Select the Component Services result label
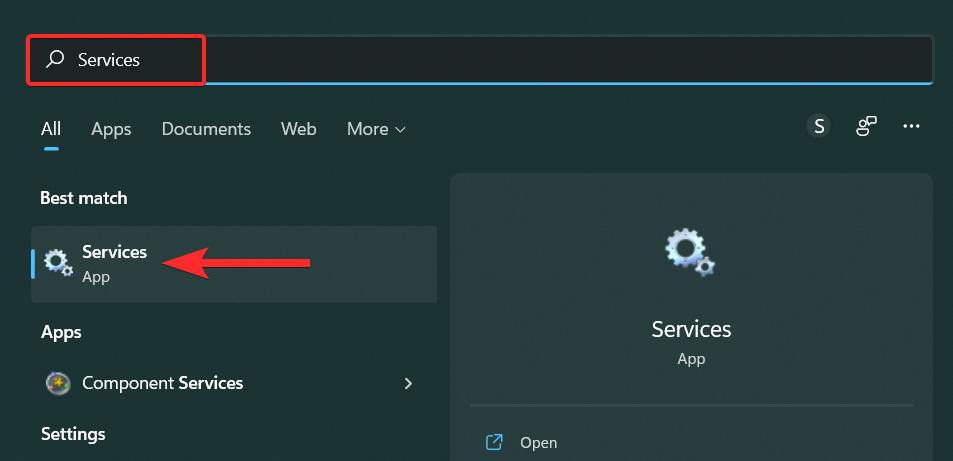The height and width of the screenshot is (461, 953). [162, 383]
